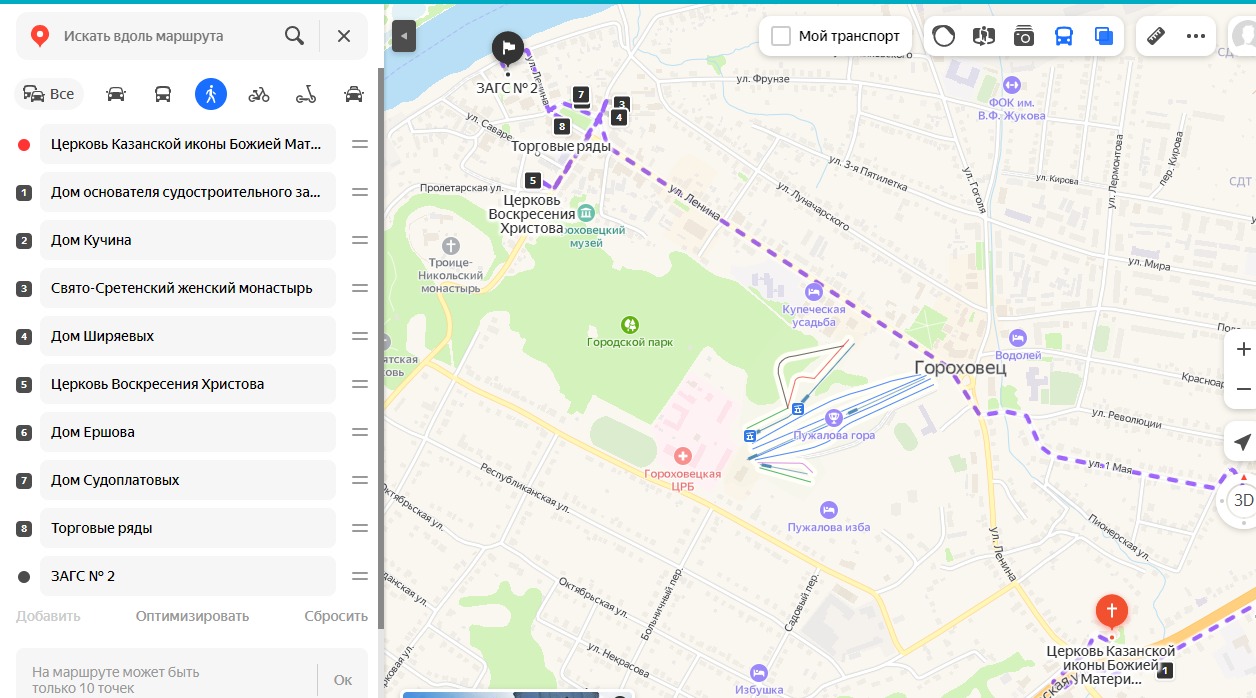The height and width of the screenshot is (698, 1256).
Task: Switch to bicycle route mode
Action: [259, 94]
